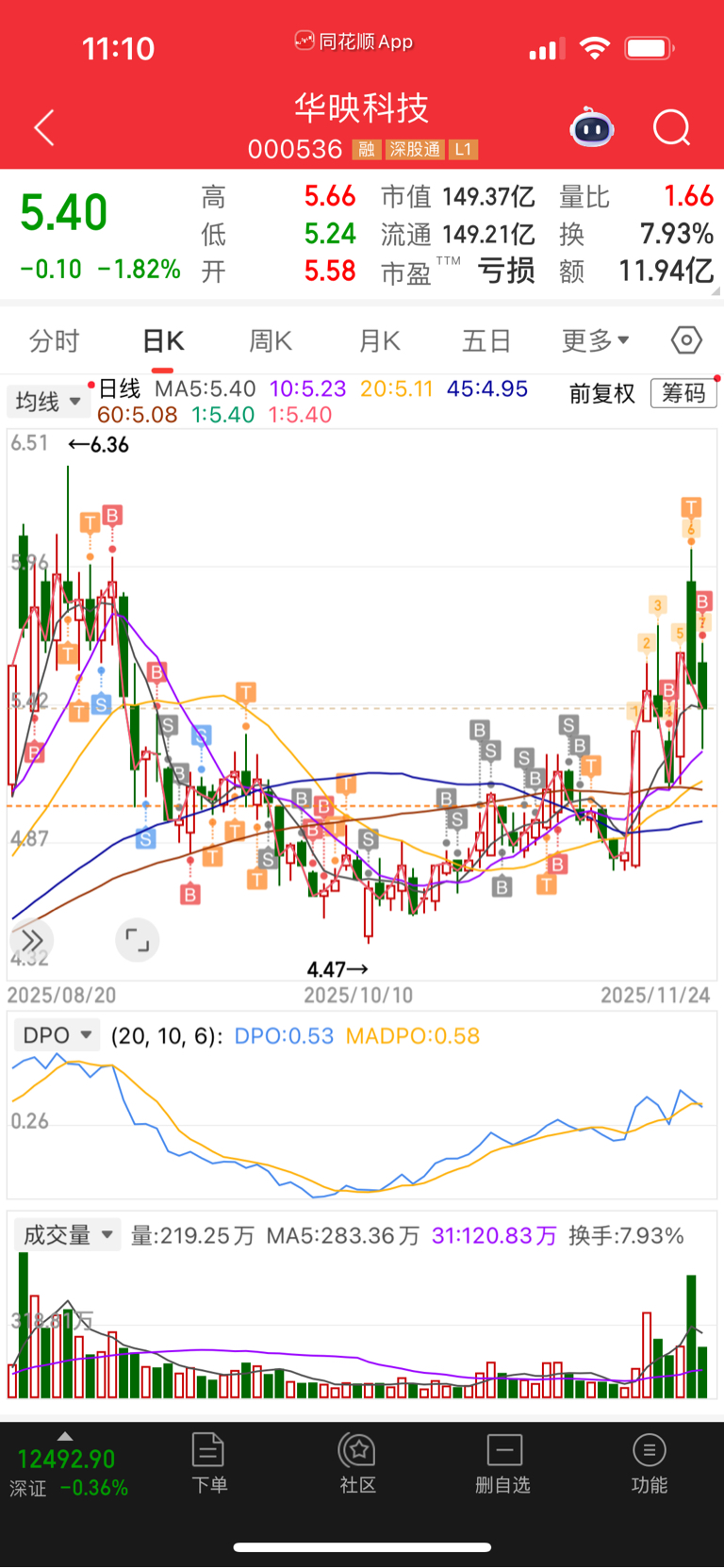Screen dimensions: 724x1568
Task: Tap the 45:4.95 MA legend
Action: coord(487,388)
